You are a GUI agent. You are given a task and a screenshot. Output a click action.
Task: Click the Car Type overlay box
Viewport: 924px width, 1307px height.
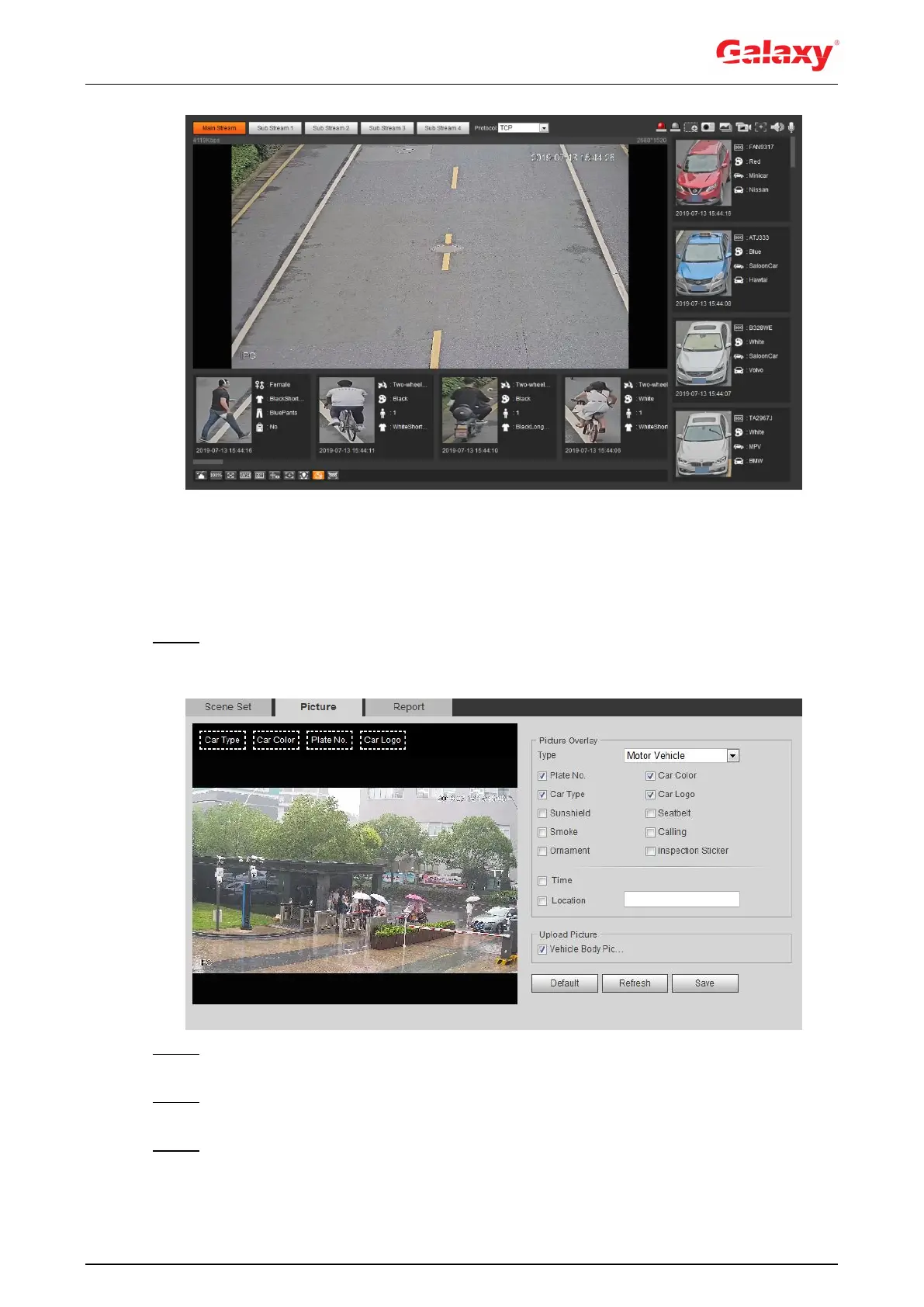pos(223,740)
